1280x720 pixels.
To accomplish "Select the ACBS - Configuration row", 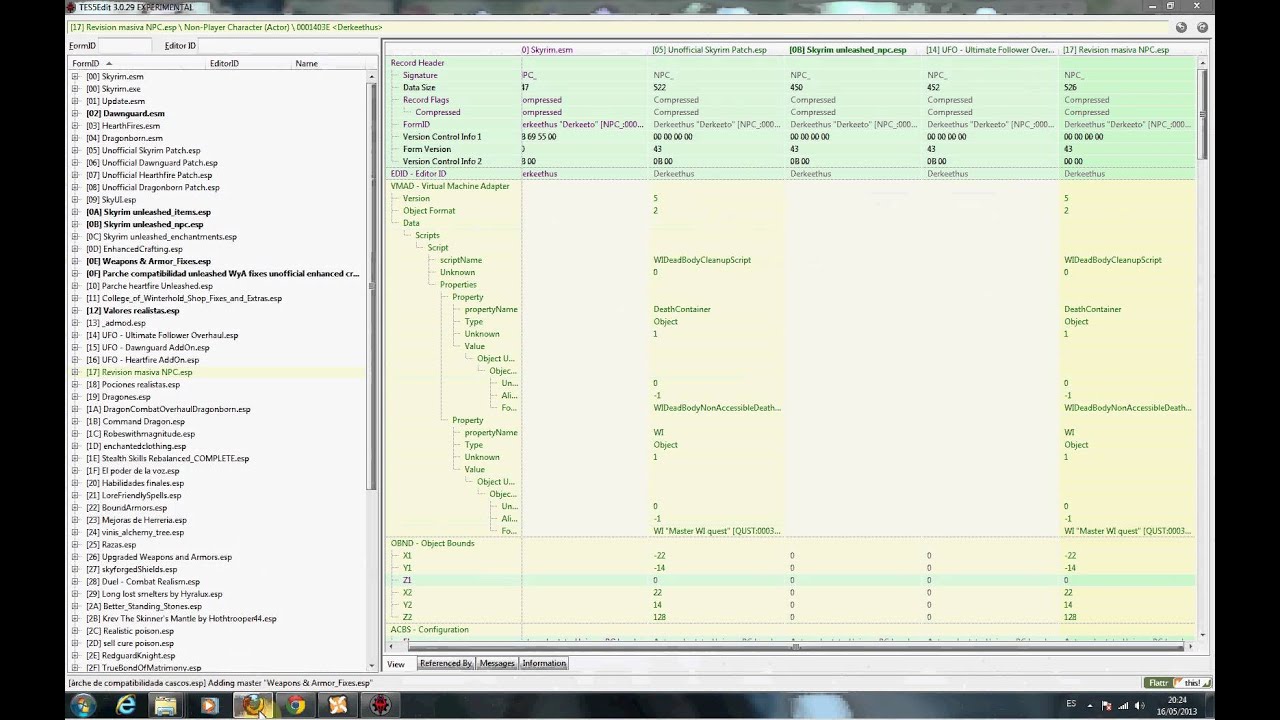I will coord(790,629).
